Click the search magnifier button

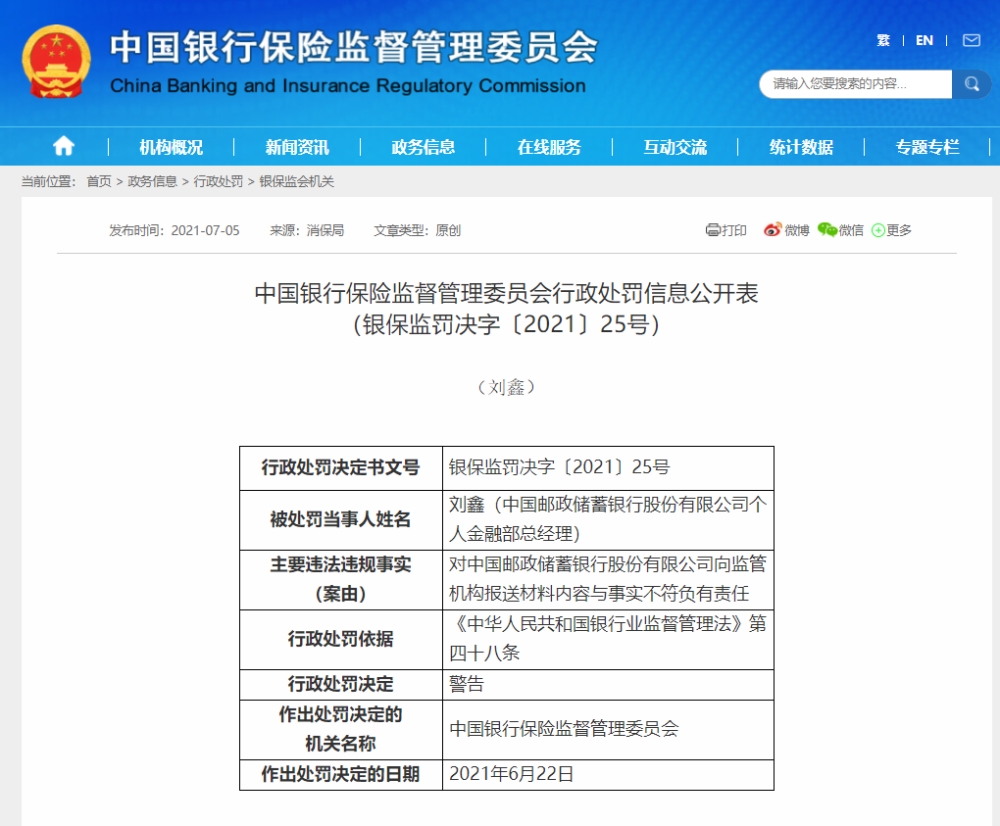pyautogui.click(x=971, y=84)
